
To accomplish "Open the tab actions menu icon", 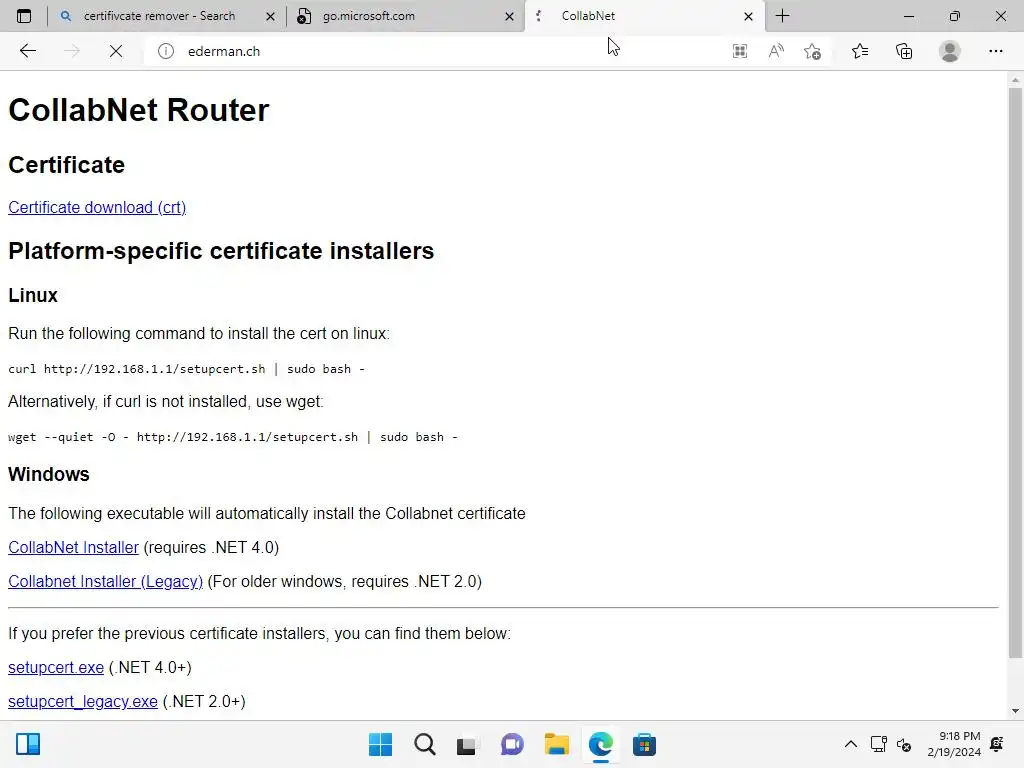I will tap(24, 16).
